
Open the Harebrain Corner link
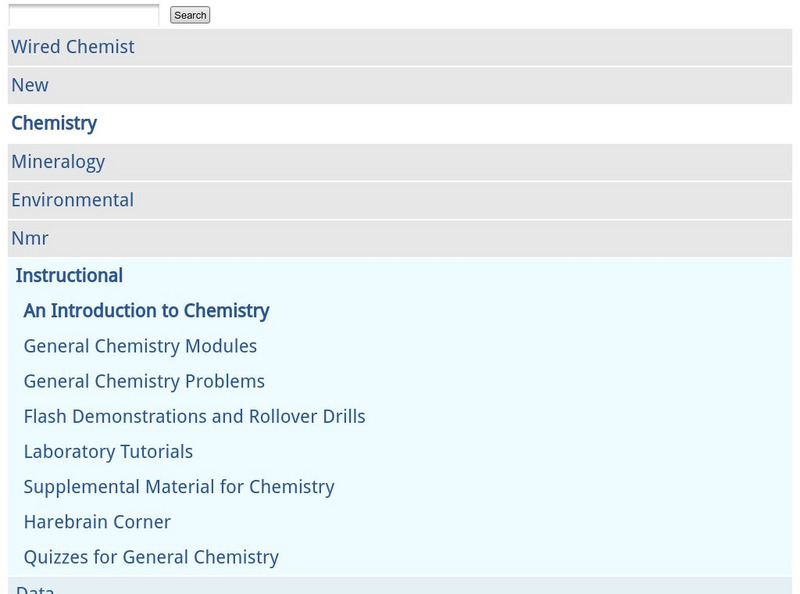pos(97,522)
